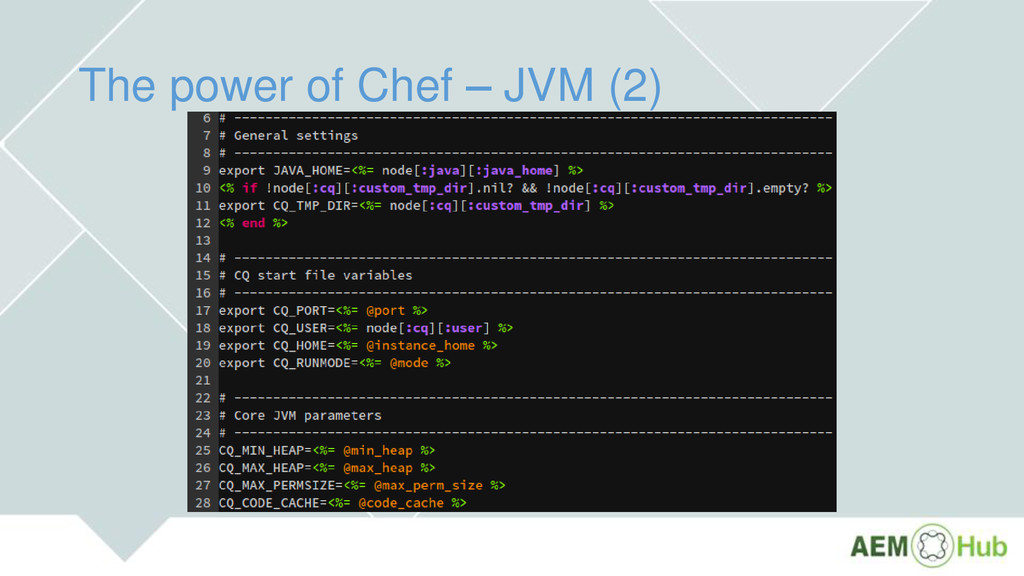Select the 'CQ_MAX_PERMSIZE=' line

click(362, 486)
